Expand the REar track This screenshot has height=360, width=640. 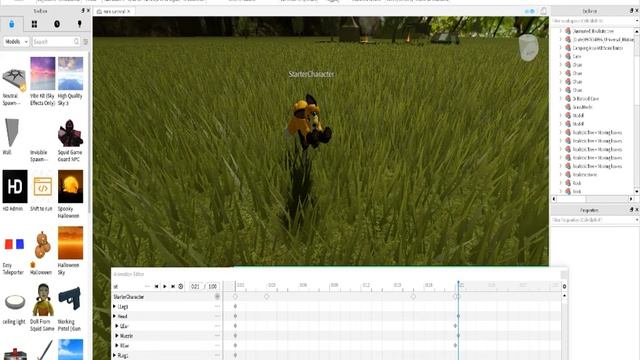tap(117, 345)
